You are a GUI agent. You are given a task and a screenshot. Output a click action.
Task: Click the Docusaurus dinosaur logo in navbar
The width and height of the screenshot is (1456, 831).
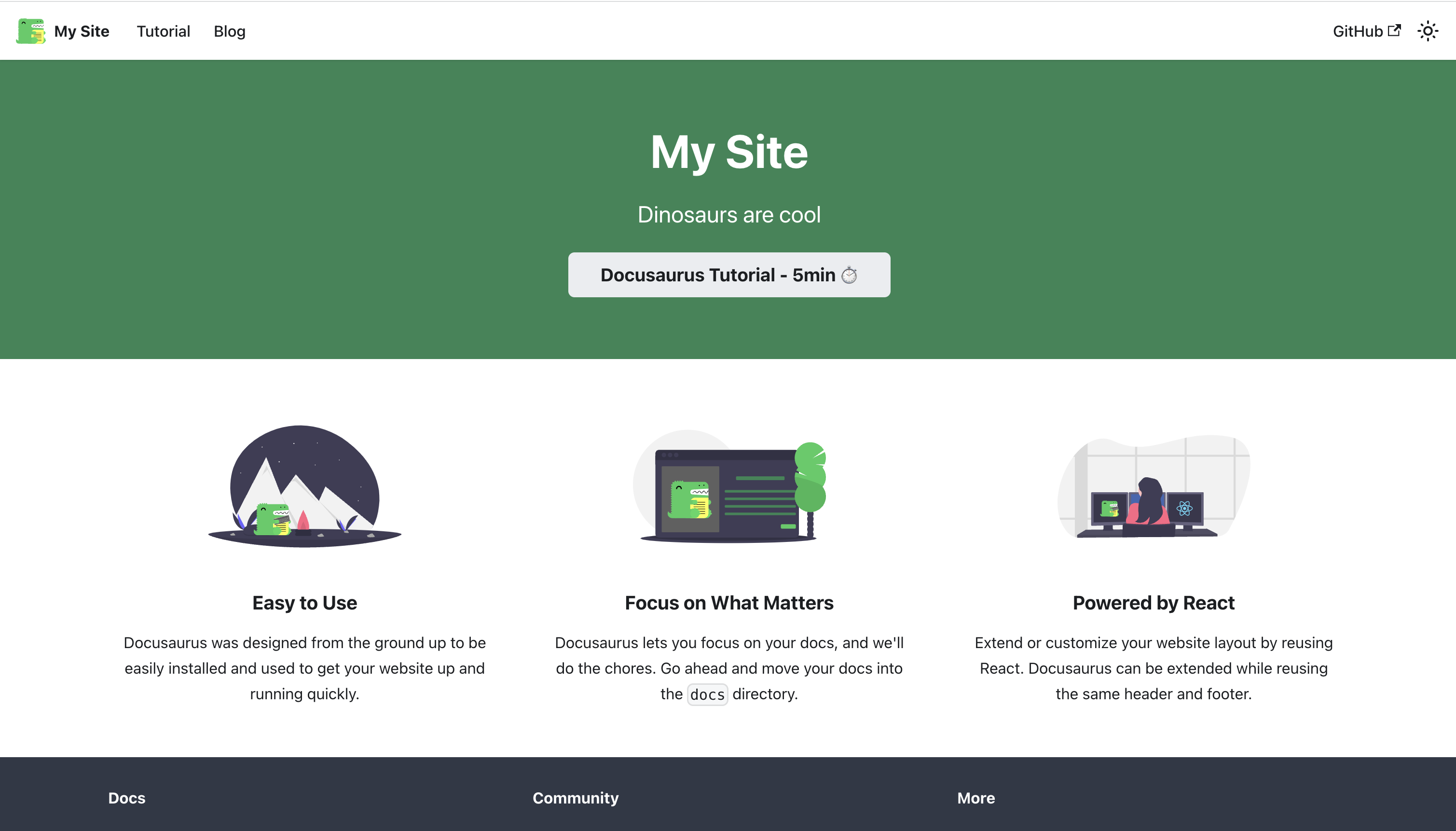[31, 31]
